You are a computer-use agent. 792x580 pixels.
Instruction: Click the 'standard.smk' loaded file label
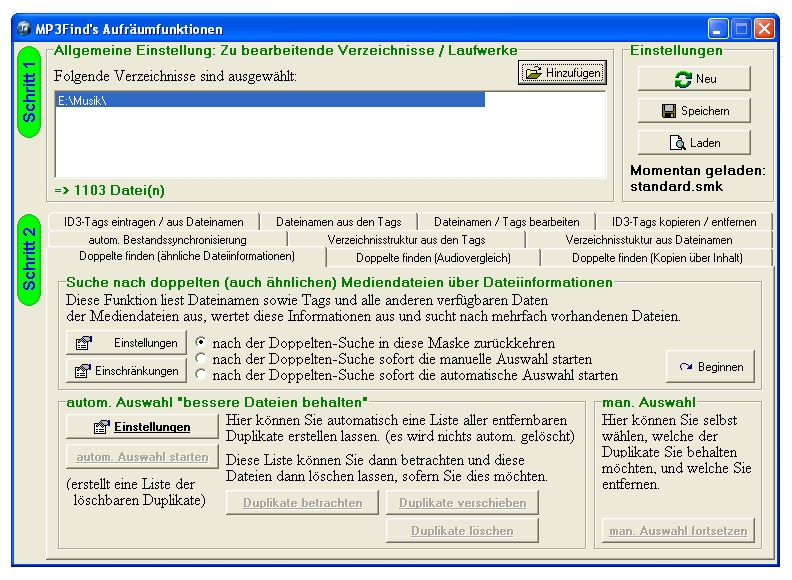point(676,186)
